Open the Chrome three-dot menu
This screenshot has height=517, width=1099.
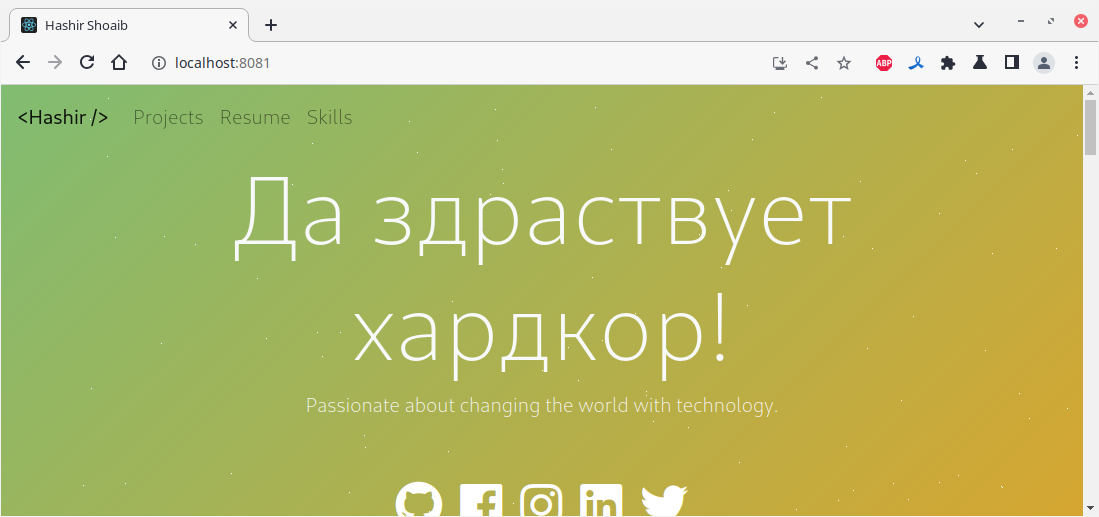pyautogui.click(x=1077, y=63)
